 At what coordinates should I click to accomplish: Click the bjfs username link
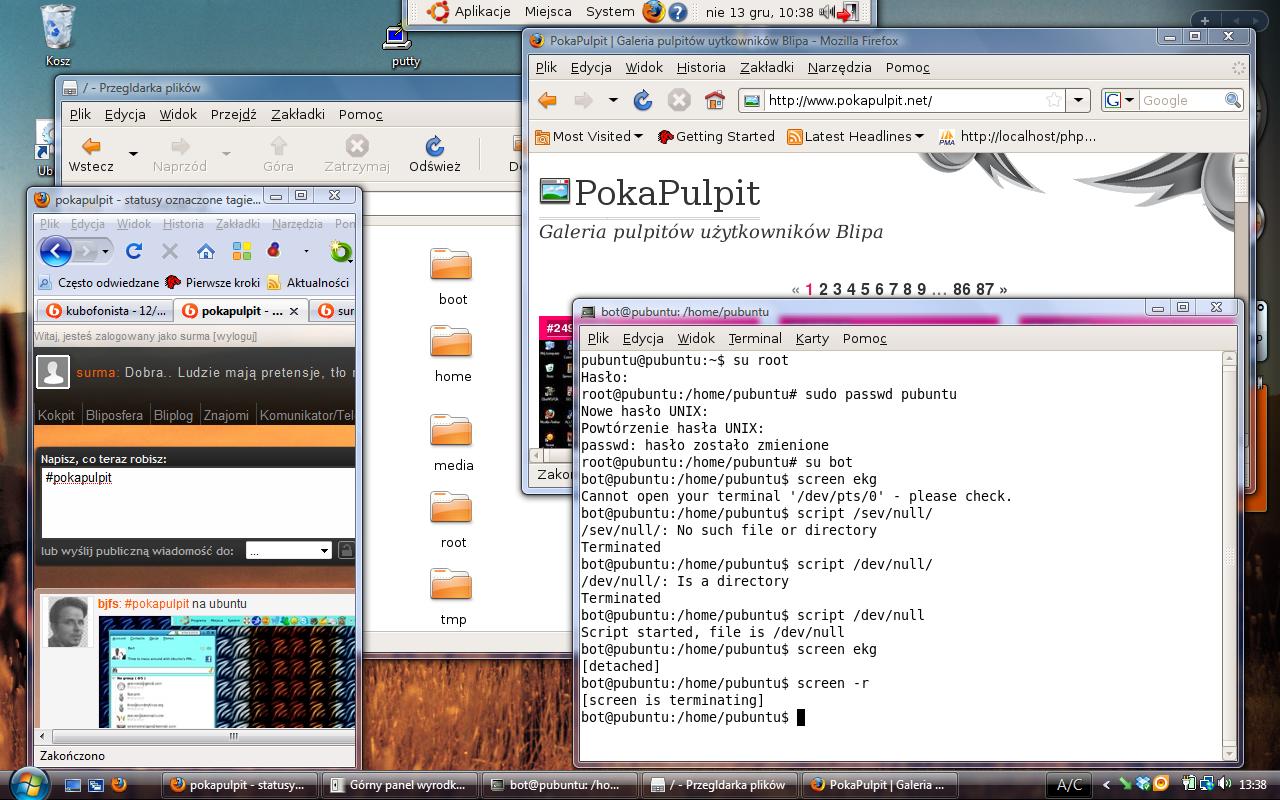[109, 604]
